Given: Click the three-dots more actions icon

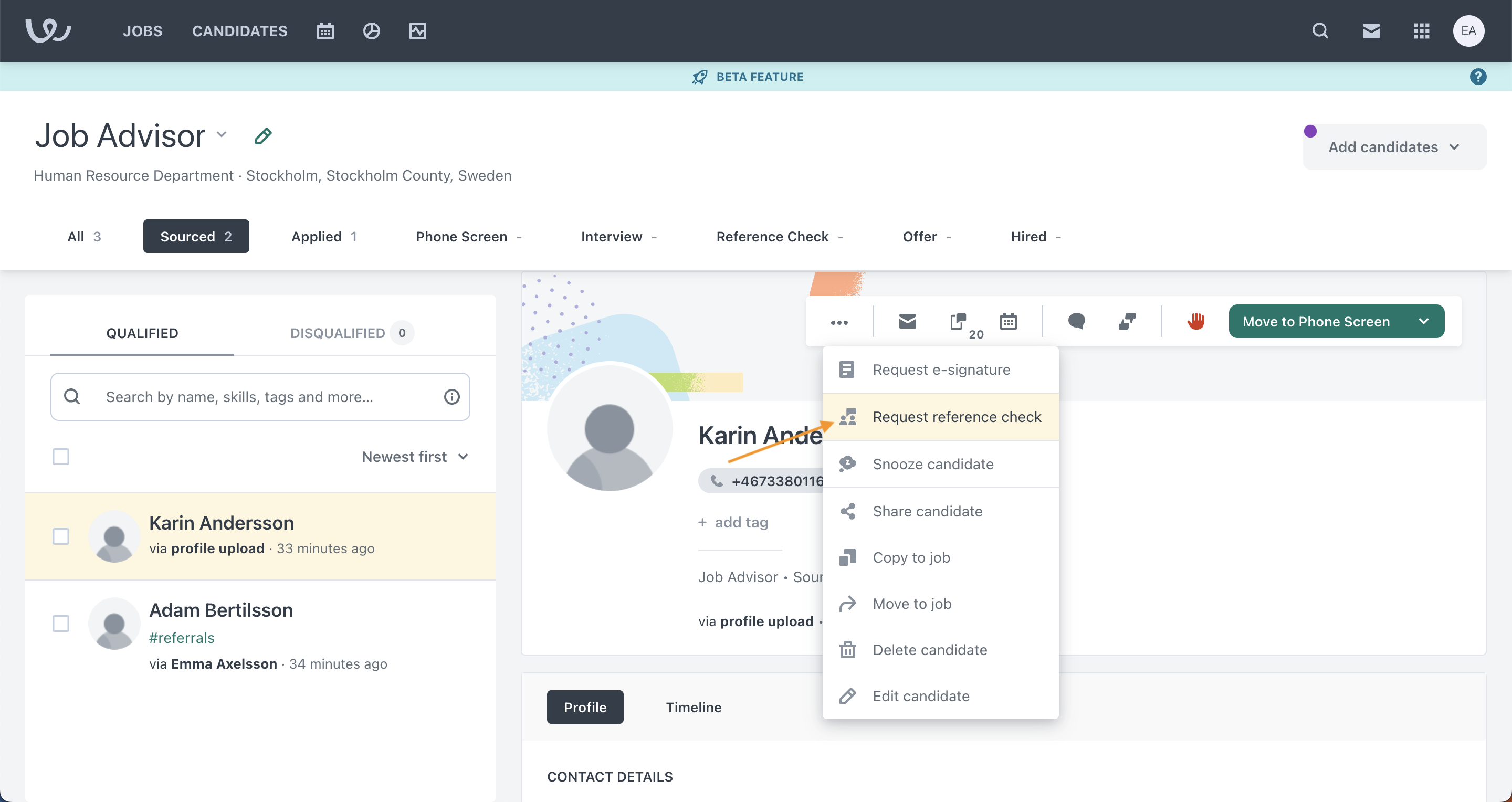Looking at the screenshot, I should (x=839, y=322).
